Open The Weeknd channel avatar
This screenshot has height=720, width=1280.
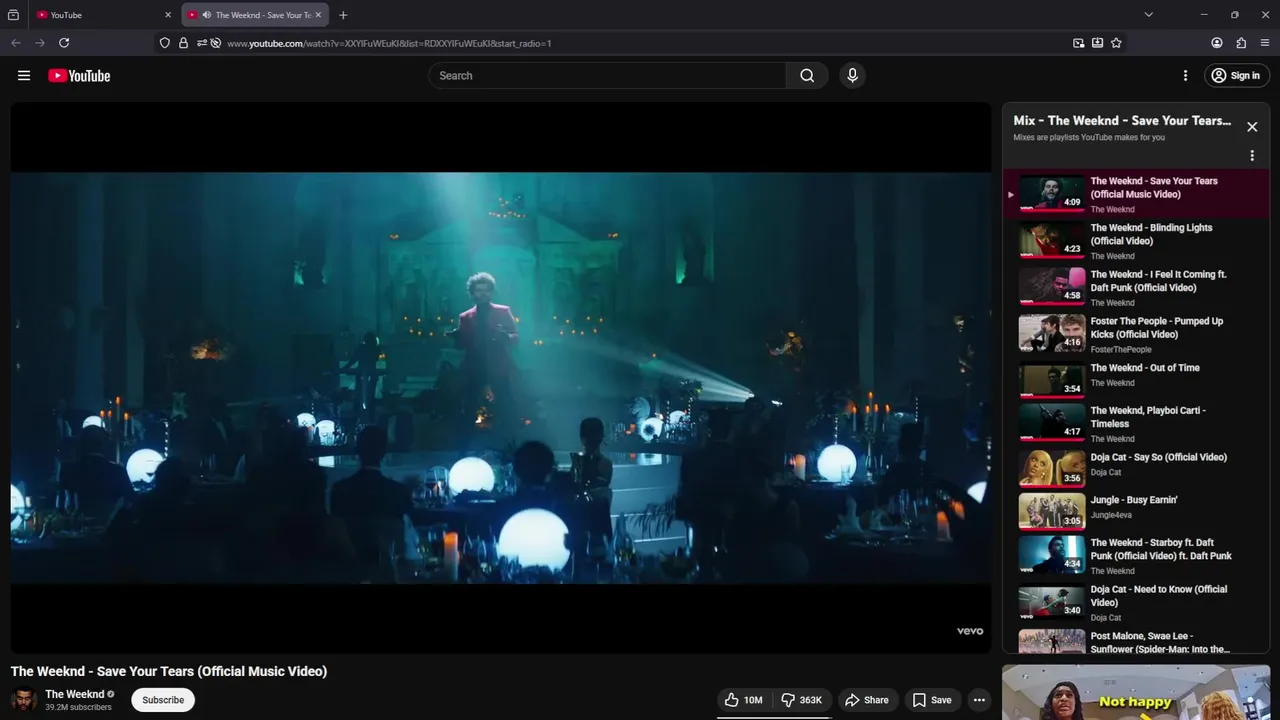[x=24, y=700]
